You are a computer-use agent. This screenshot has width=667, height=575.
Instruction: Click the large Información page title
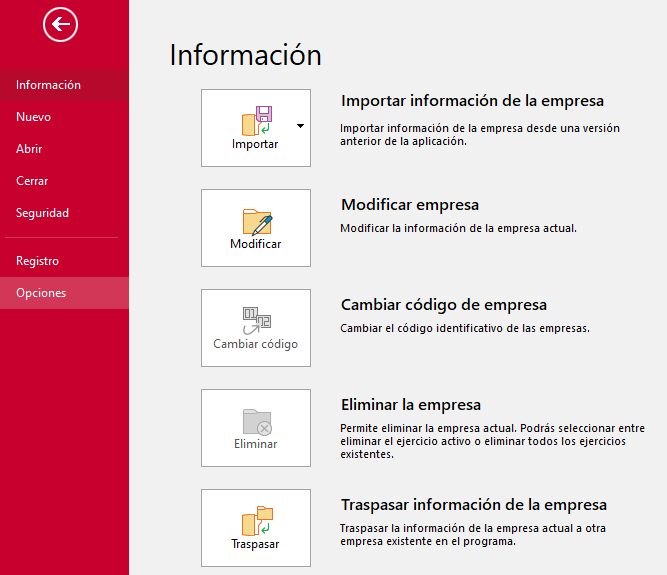[x=245, y=55]
